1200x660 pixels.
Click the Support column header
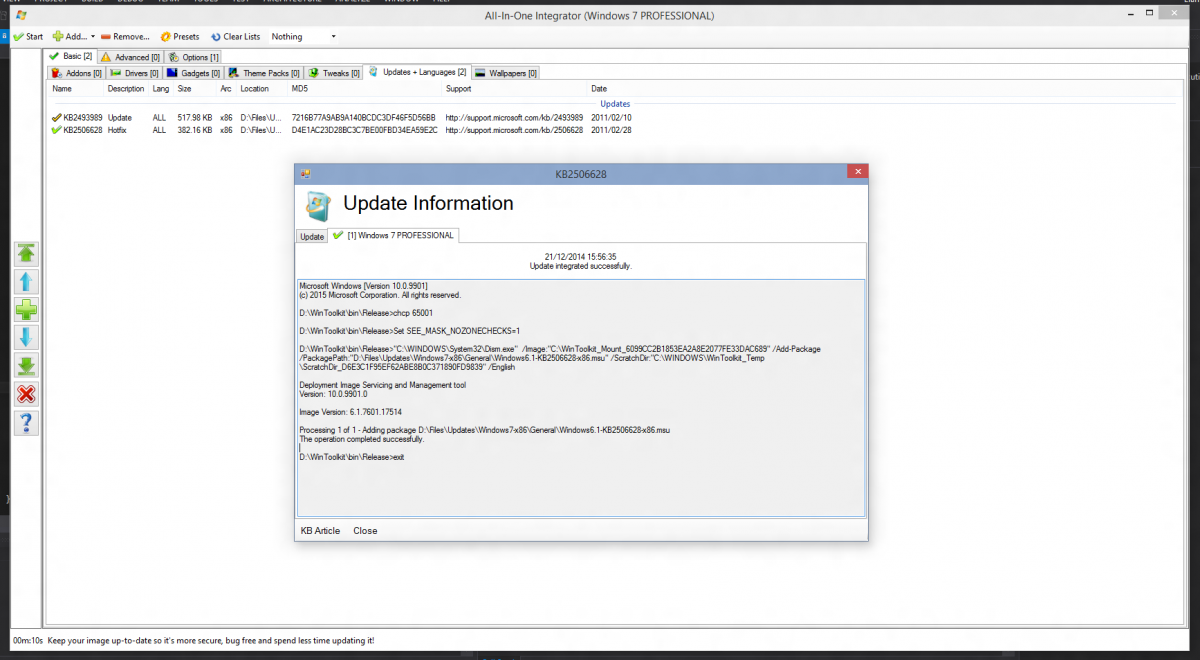458,89
